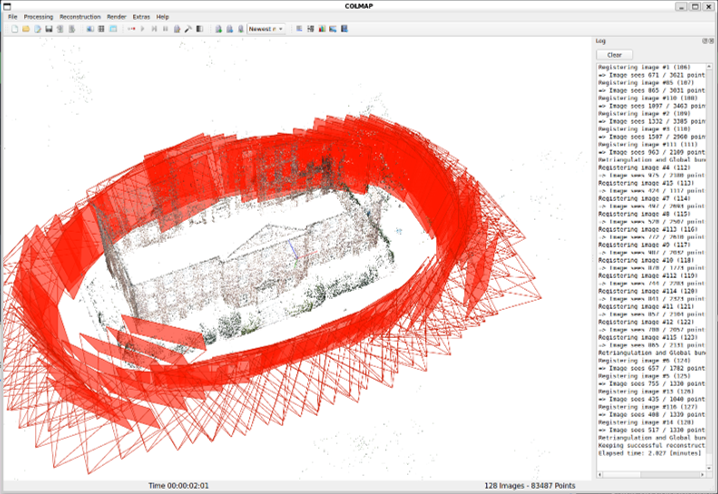Click the Log scrollbar up arrow
The width and height of the screenshot is (718, 494).
709,66
